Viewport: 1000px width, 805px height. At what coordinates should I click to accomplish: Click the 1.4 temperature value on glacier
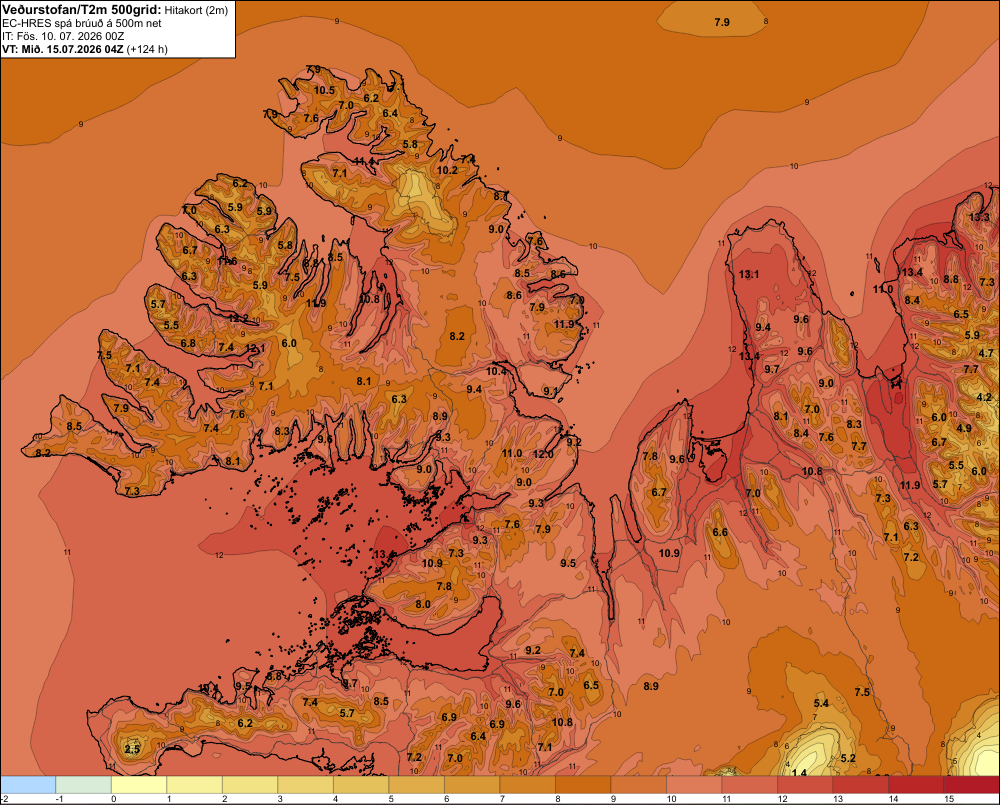coord(798,772)
